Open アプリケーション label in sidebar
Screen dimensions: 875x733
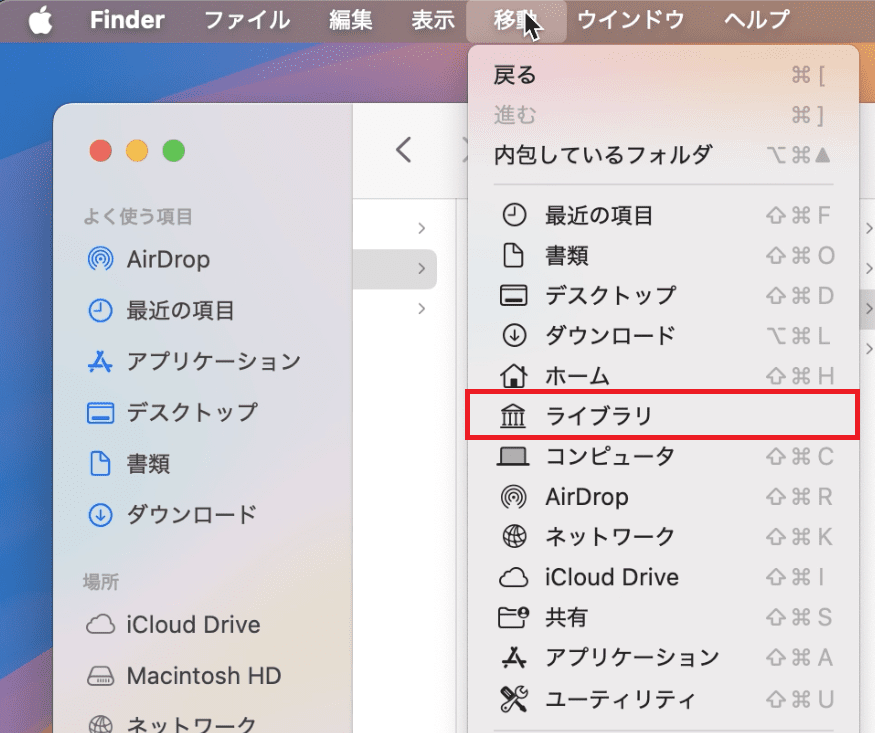214,361
